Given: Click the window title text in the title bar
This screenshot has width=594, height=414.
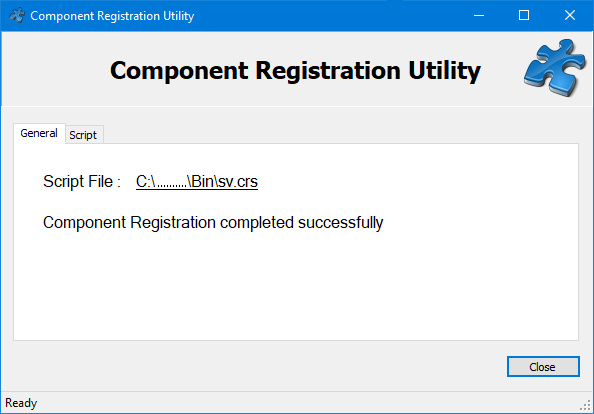Looking at the screenshot, I should [112, 16].
